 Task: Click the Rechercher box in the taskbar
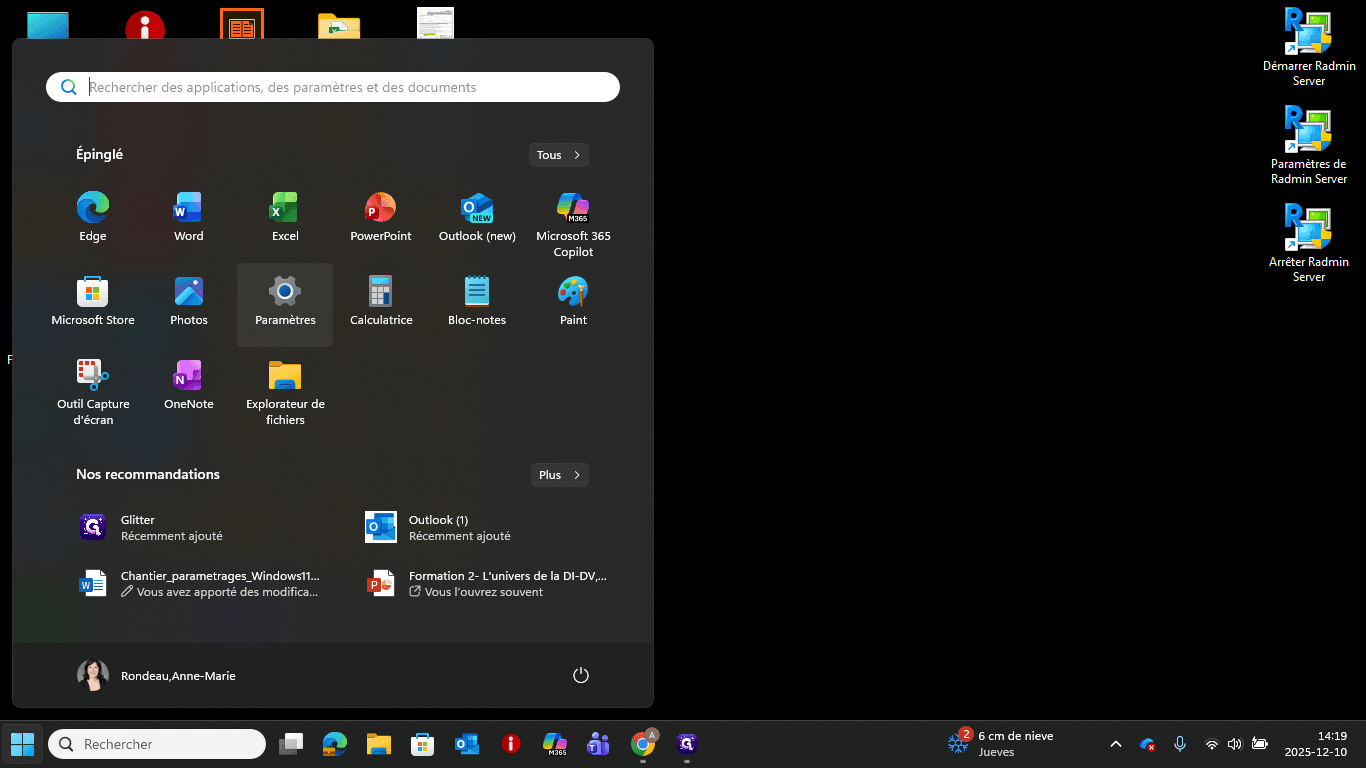[157, 744]
